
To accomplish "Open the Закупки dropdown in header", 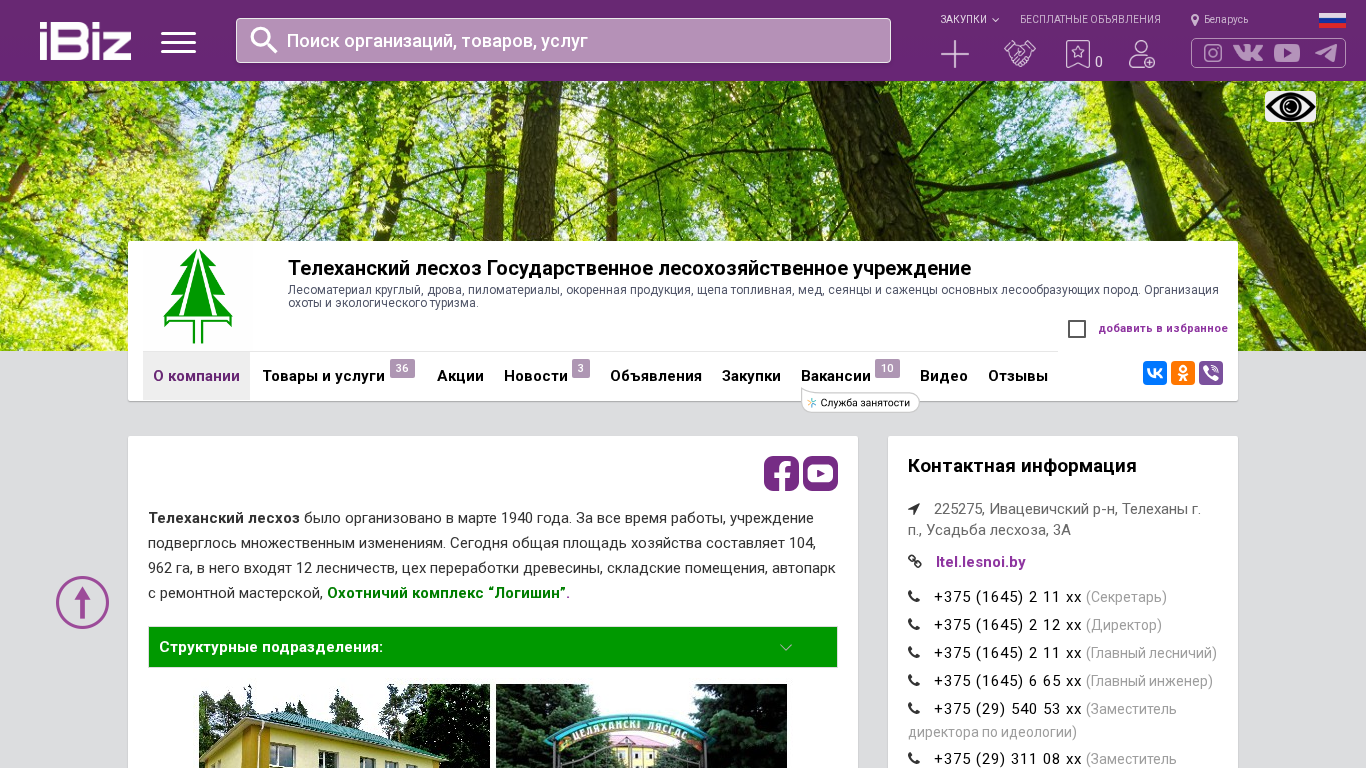I will [x=969, y=20].
